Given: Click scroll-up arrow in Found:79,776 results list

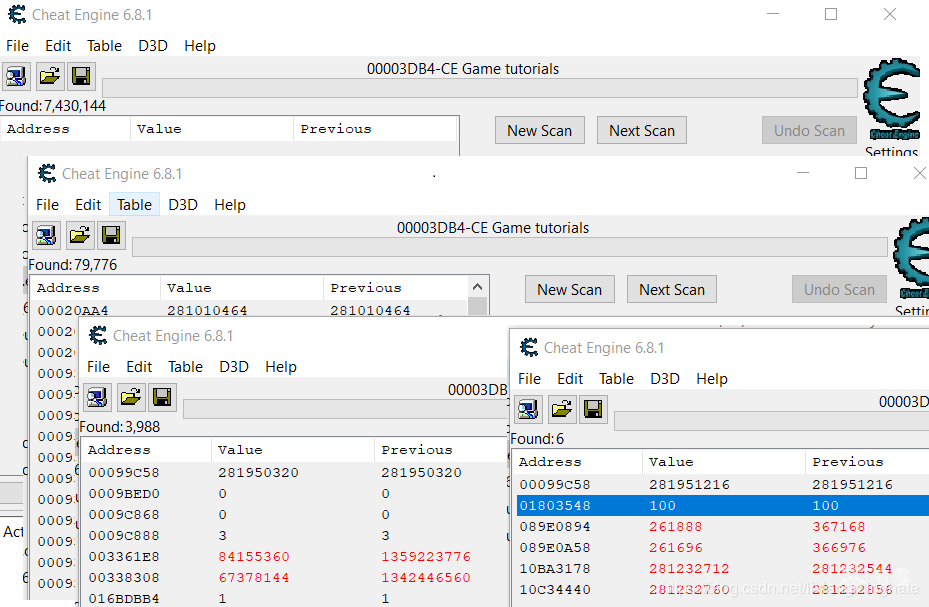Looking at the screenshot, I should [478, 287].
